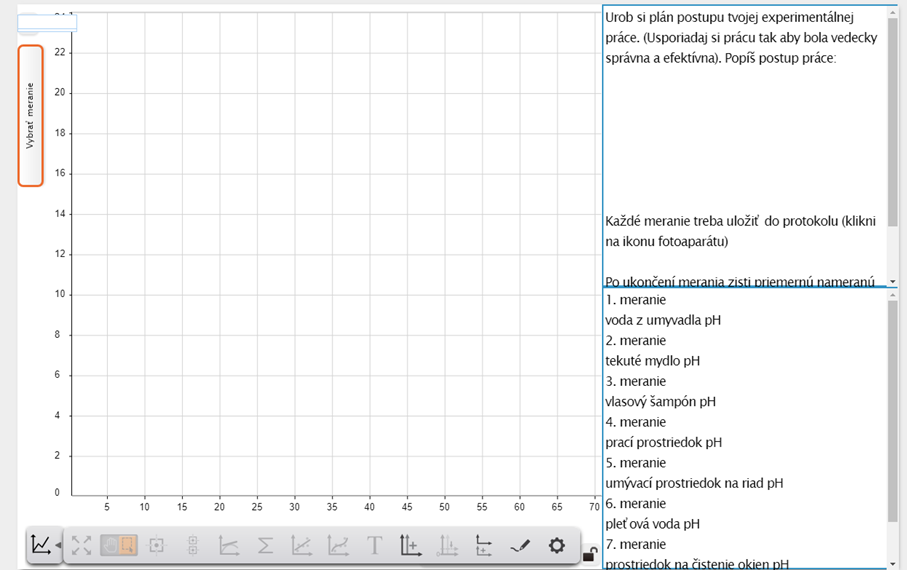
Task: Toggle the pan/zoom selection mode
Action: (119, 546)
